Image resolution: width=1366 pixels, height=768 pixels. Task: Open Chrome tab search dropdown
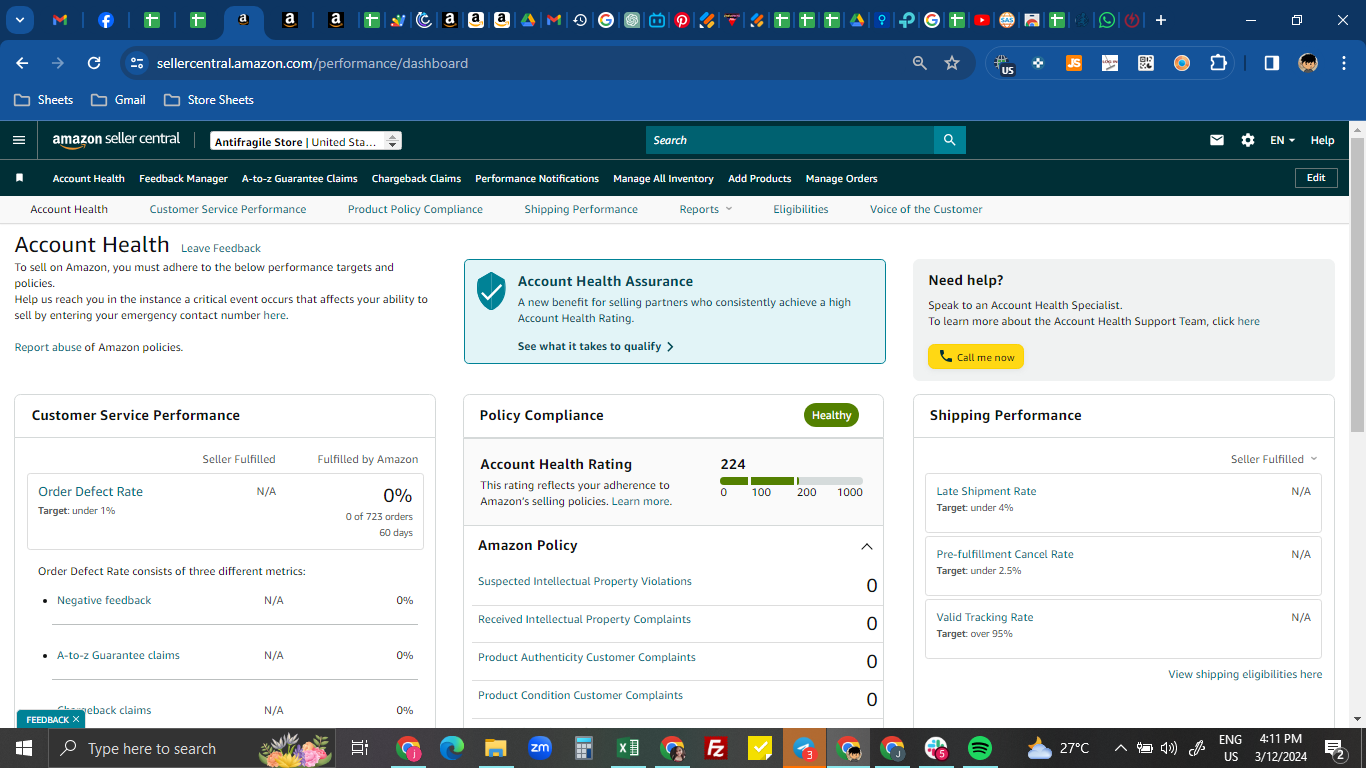21,20
